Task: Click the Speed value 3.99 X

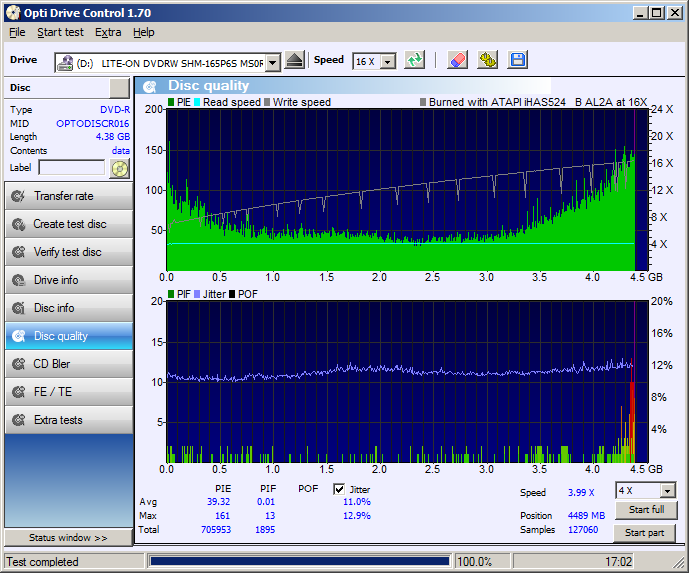Action: (x=581, y=493)
